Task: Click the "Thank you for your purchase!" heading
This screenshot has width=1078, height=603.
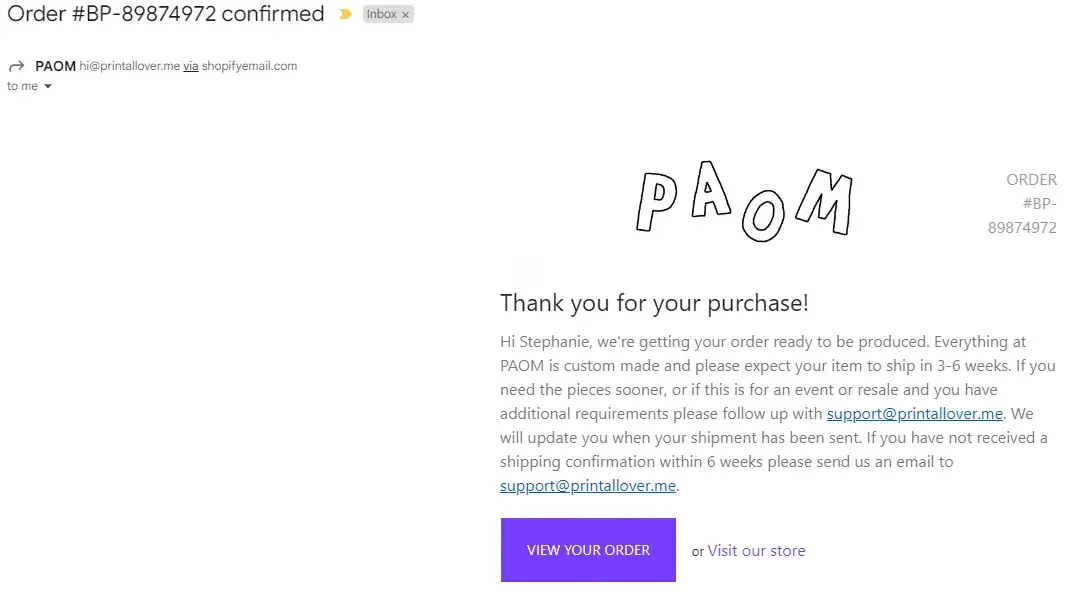Action: pyautogui.click(x=654, y=303)
